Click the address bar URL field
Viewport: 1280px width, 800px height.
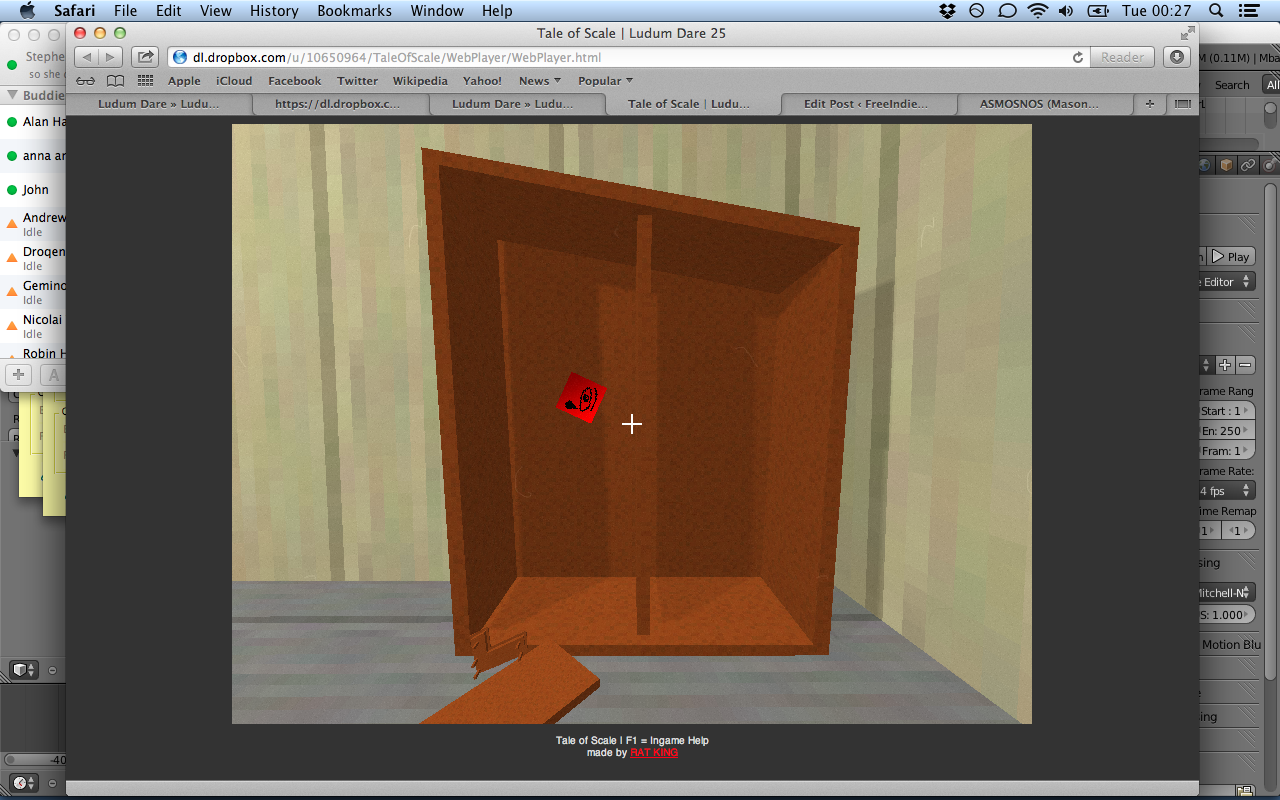point(620,58)
